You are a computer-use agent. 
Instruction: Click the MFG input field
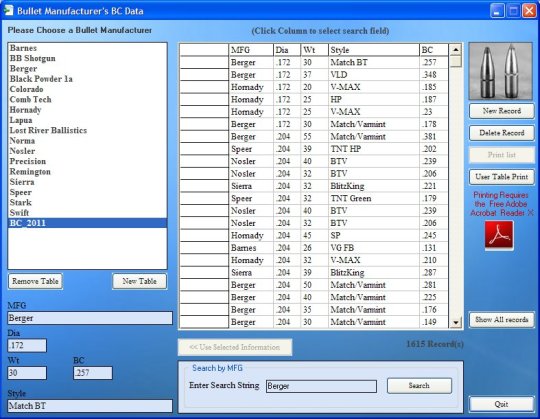(x=90, y=318)
